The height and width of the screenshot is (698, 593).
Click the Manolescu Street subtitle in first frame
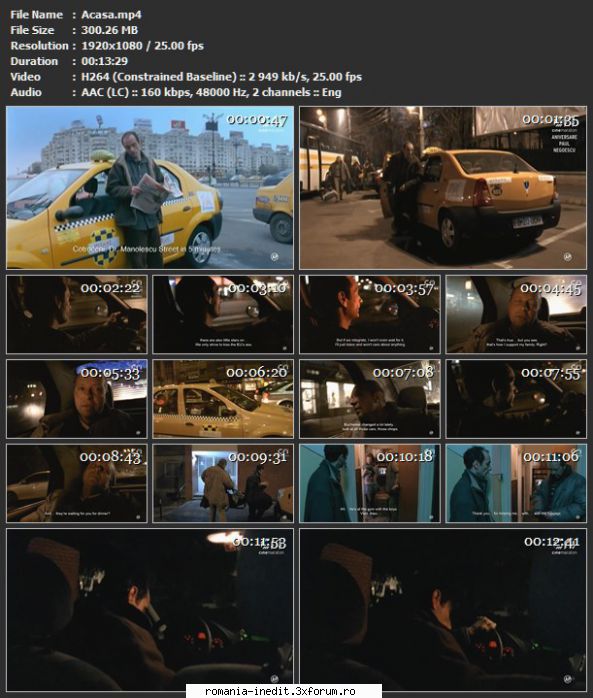(147, 249)
